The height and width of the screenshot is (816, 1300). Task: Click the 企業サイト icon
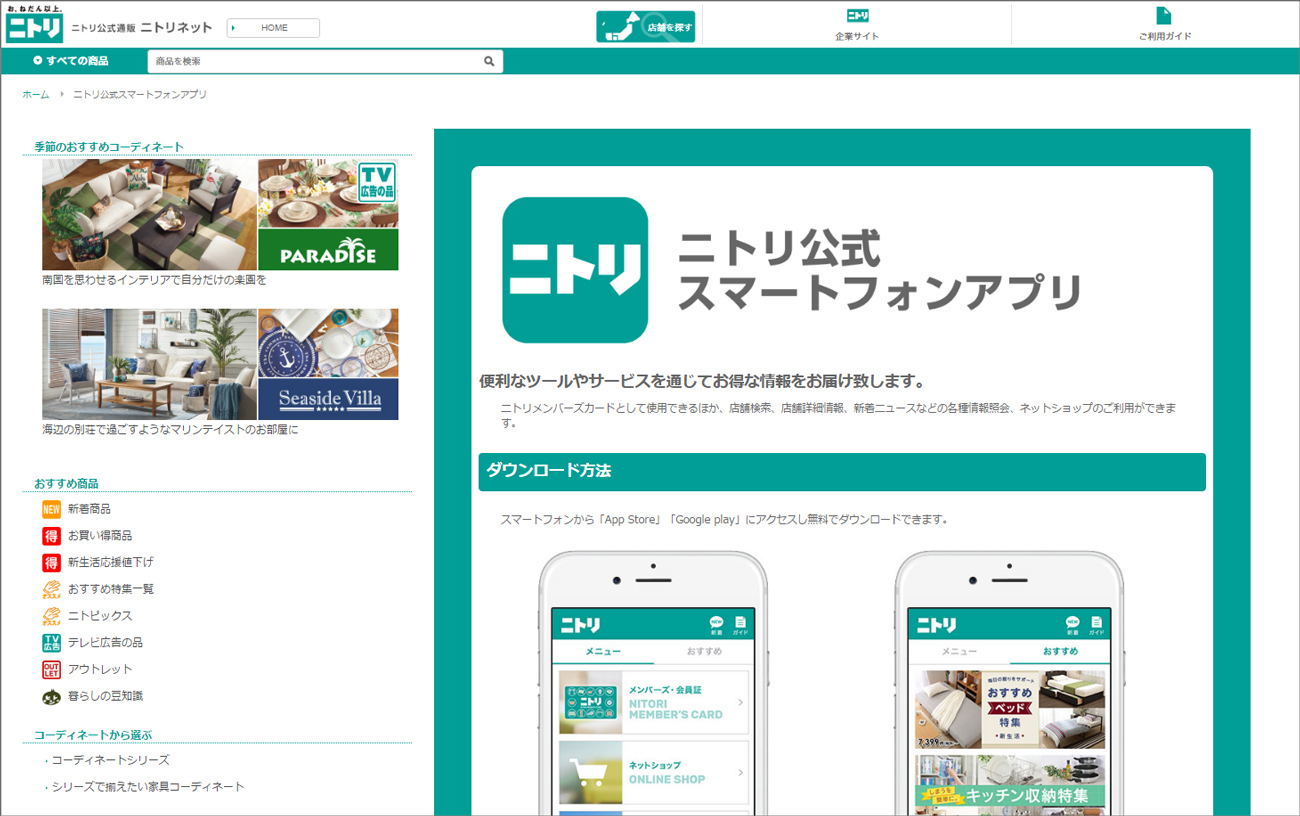point(857,16)
